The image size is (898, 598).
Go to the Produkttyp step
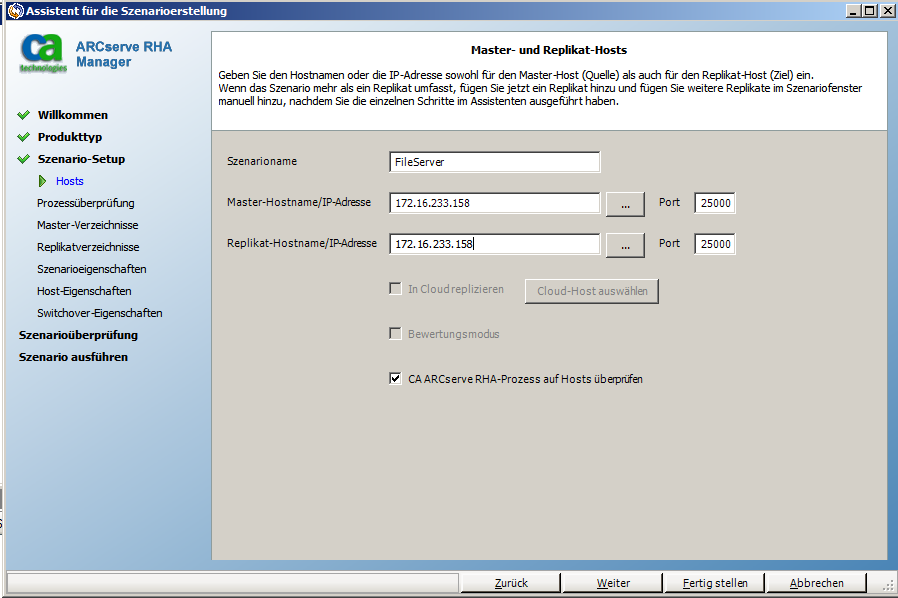click(x=70, y=137)
